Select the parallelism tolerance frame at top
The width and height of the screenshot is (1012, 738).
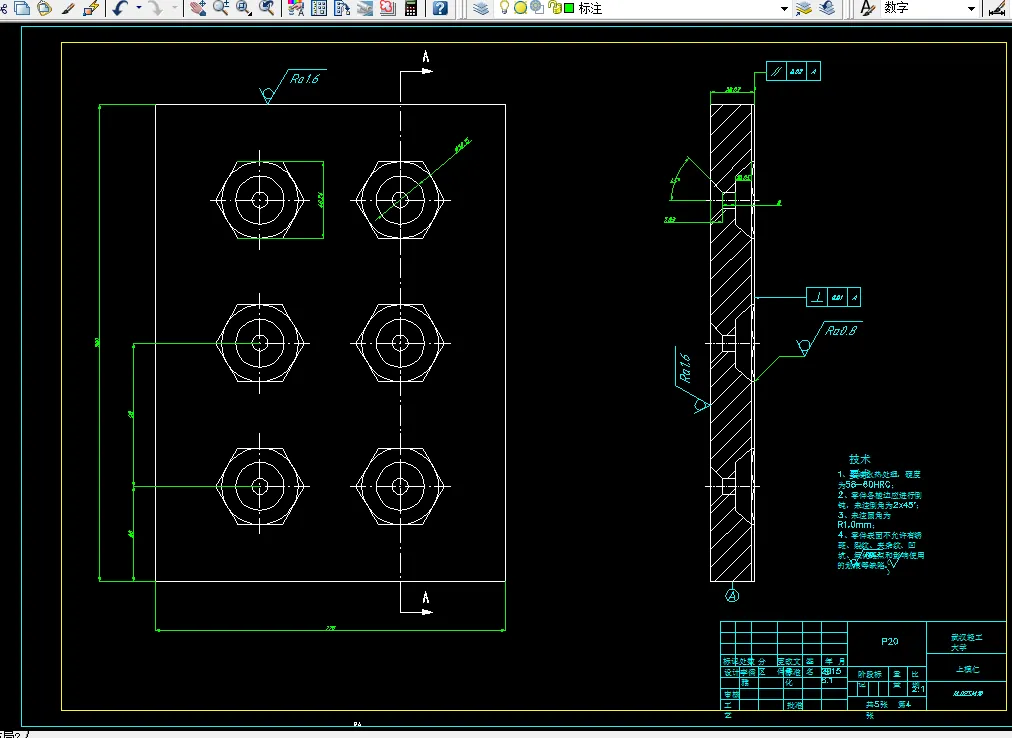[793, 71]
